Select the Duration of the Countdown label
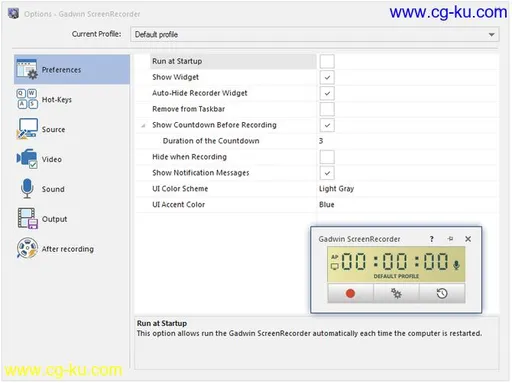This screenshot has width=512, height=383. point(211,141)
